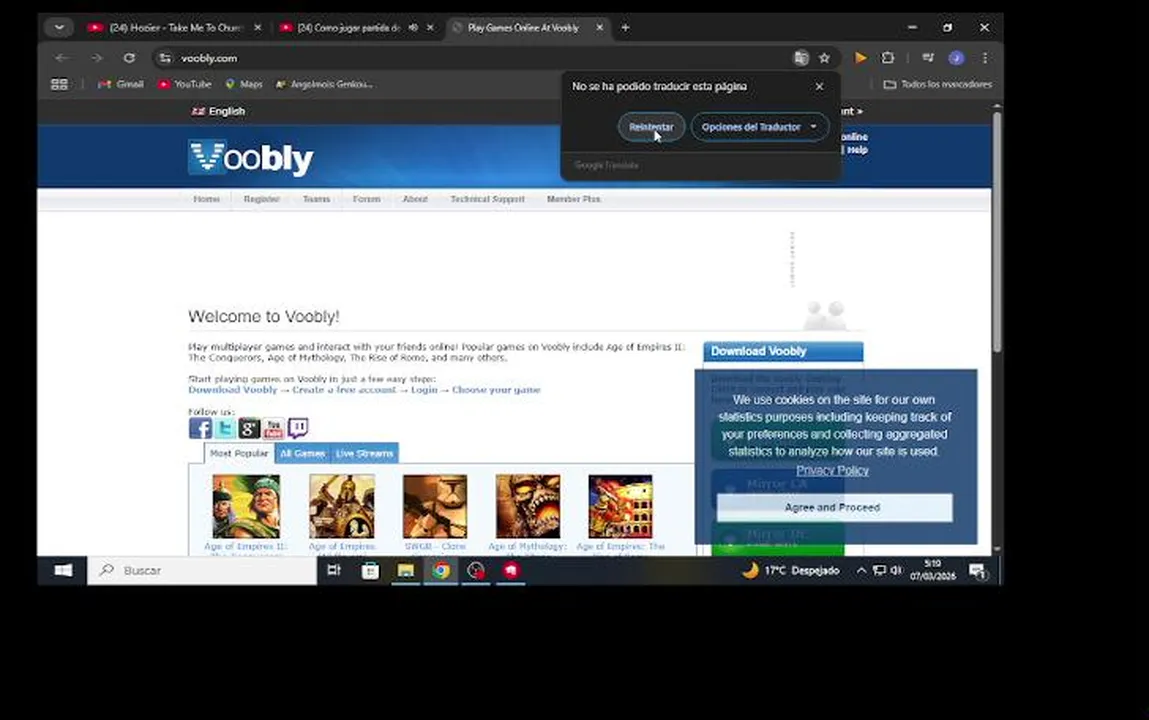Follow the Choose your game link
This screenshot has height=720, width=1149.
(x=496, y=390)
